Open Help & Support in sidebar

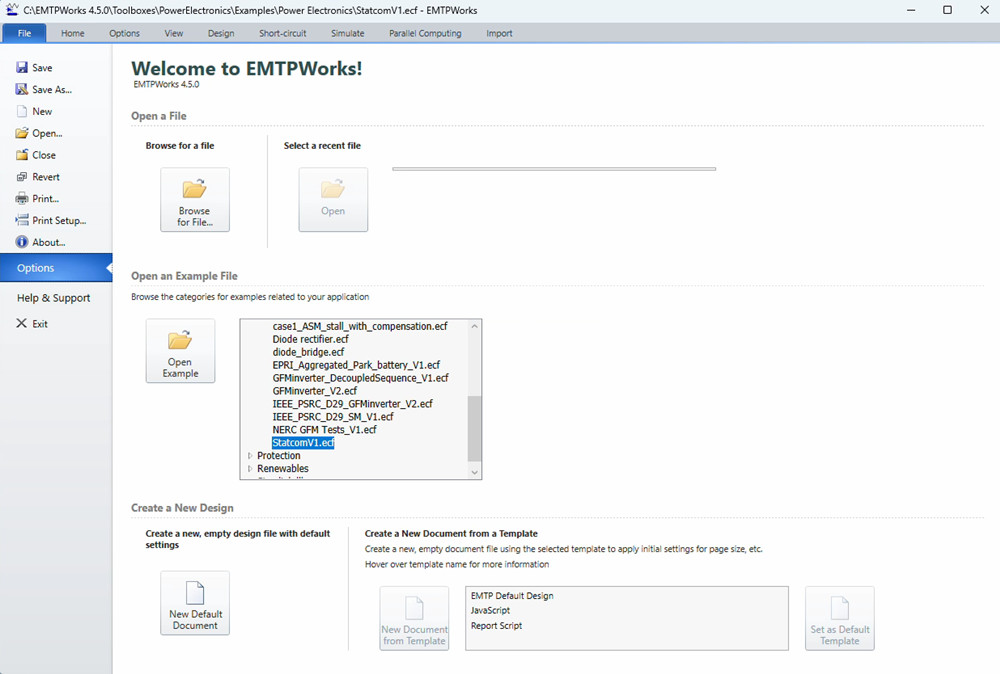click(x=54, y=298)
